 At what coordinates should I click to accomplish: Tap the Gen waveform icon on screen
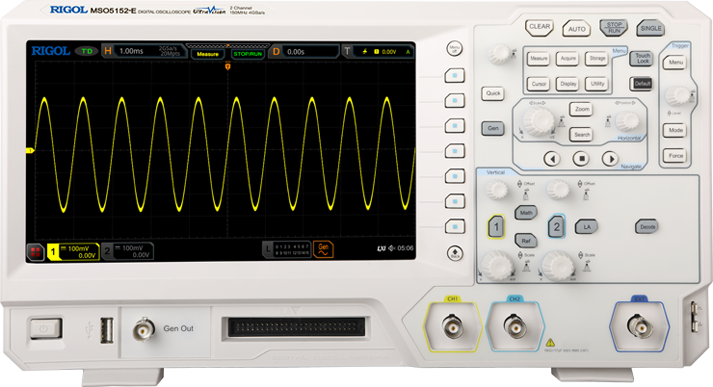tap(323, 249)
